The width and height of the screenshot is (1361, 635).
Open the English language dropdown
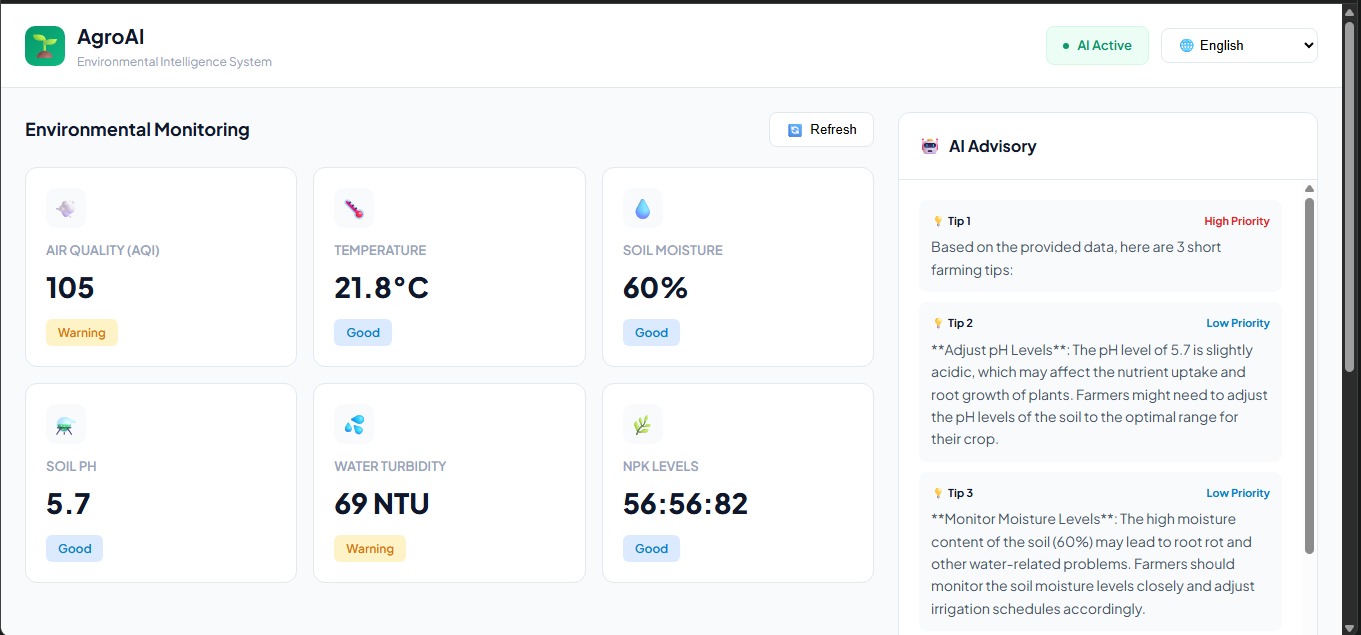pyautogui.click(x=1238, y=46)
